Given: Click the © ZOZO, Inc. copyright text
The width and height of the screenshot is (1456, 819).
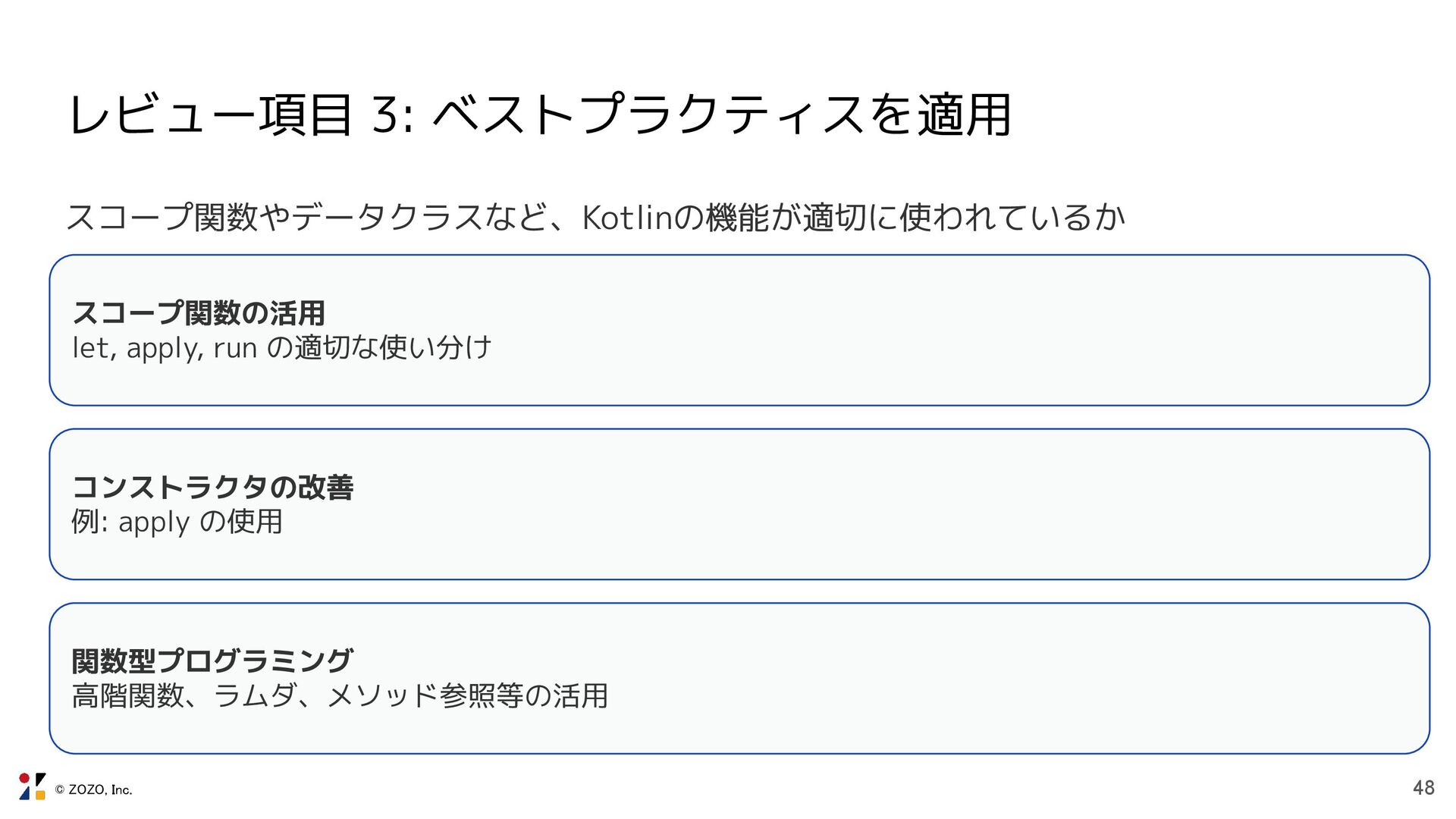Looking at the screenshot, I should pyautogui.click(x=94, y=790).
